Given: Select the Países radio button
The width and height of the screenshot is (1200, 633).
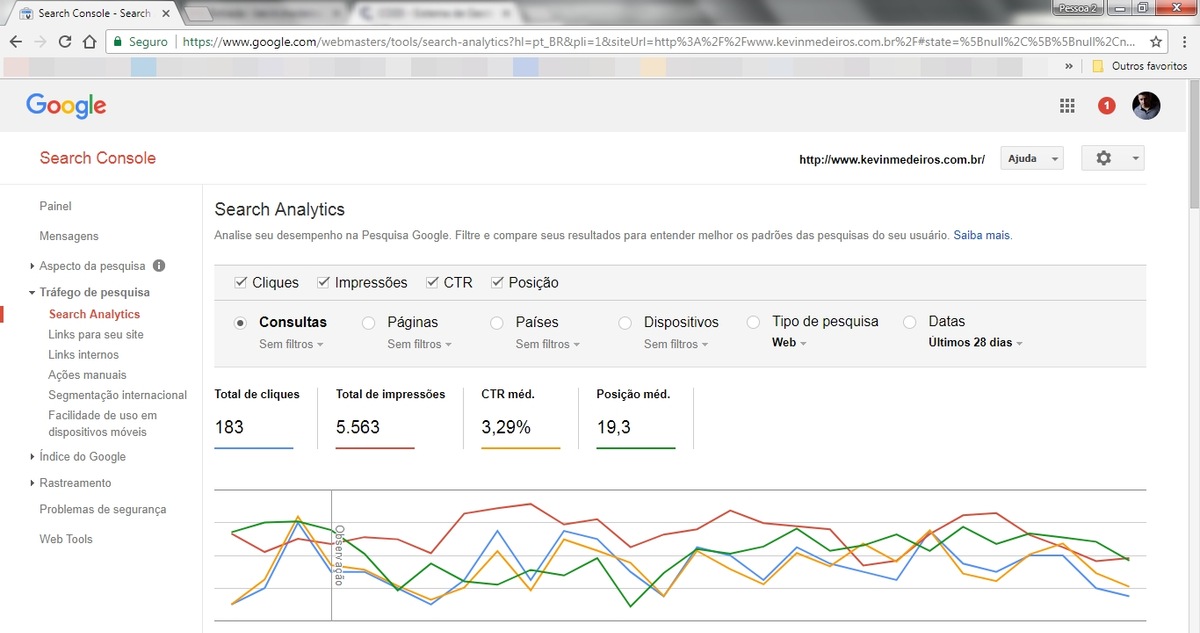Looking at the screenshot, I should (x=497, y=323).
